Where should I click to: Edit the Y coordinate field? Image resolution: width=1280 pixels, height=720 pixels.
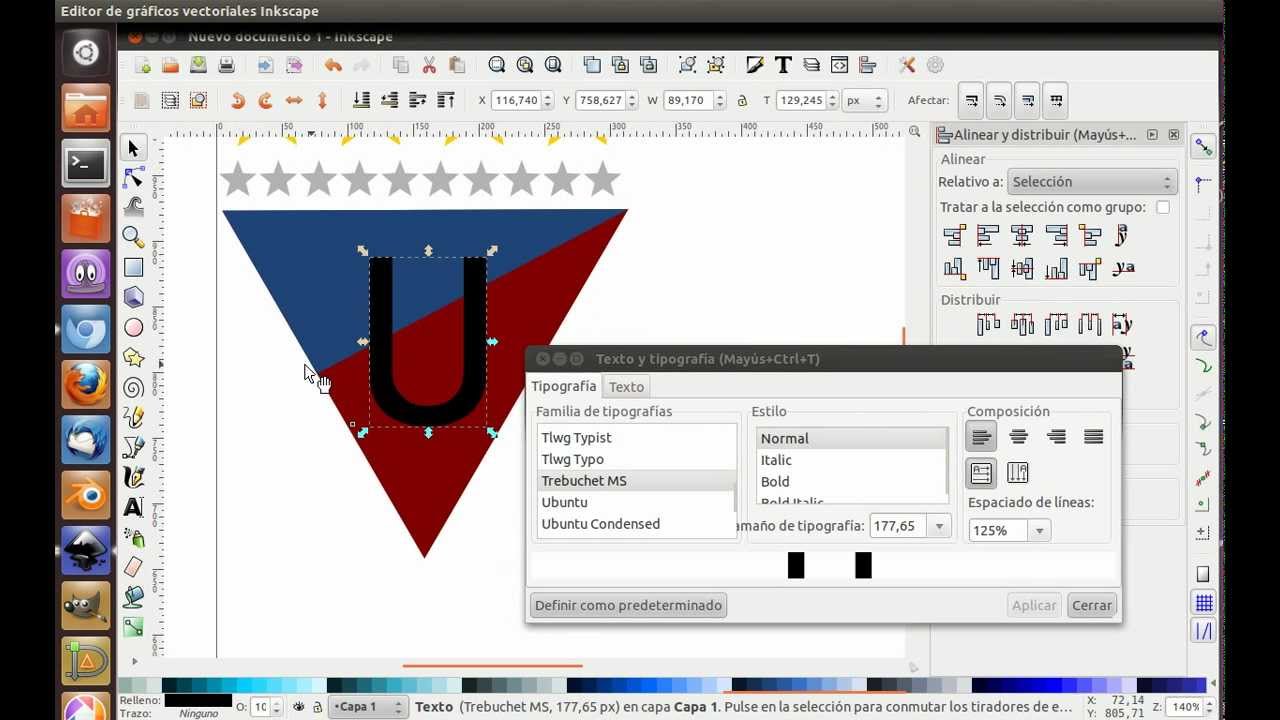600,100
